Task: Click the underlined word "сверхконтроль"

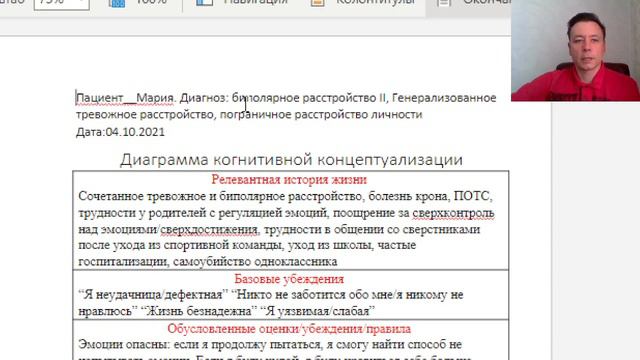Action: coord(453,213)
